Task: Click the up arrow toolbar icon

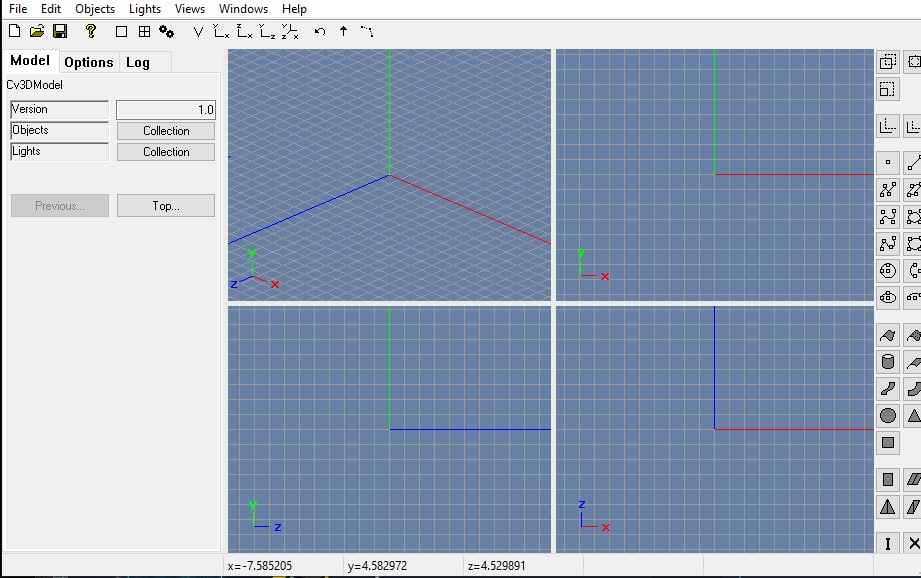Action: click(344, 31)
